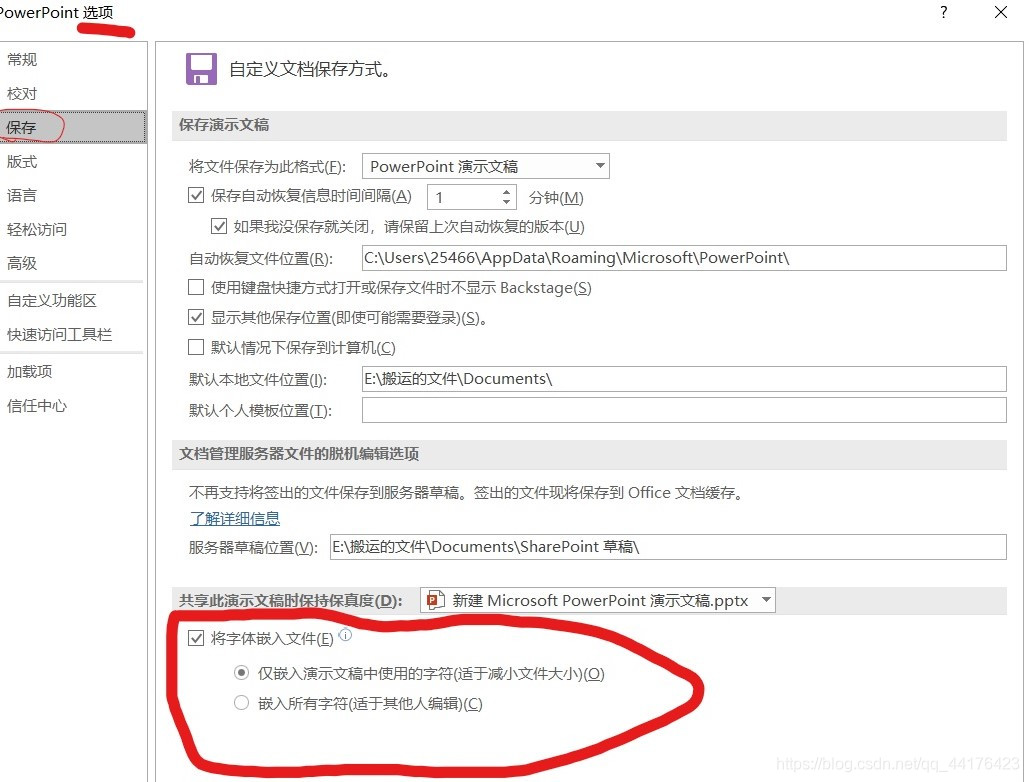1029x782 pixels.
Task: Click the 文档管理服务器文件的脱机编辑选项 heading
Action: pyautogui.click(x=299, y=454)
